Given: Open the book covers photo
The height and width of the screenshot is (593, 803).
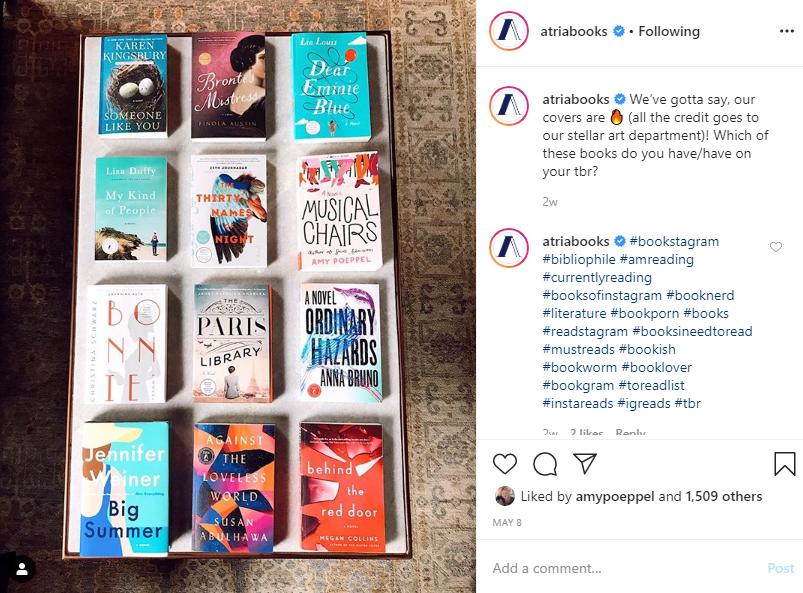Looking at the screenshot, I should tap(238, 296).
